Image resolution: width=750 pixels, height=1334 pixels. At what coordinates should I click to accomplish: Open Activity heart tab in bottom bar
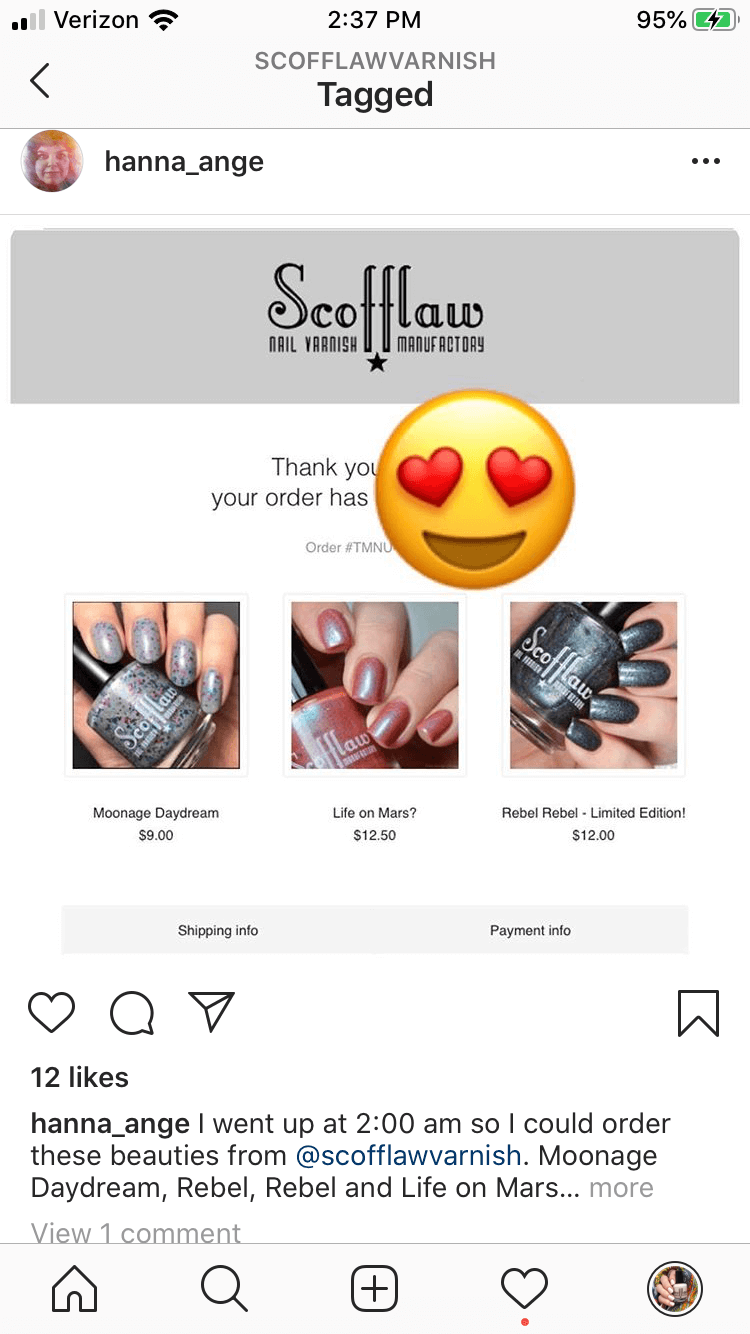[x=524, y=1288]
